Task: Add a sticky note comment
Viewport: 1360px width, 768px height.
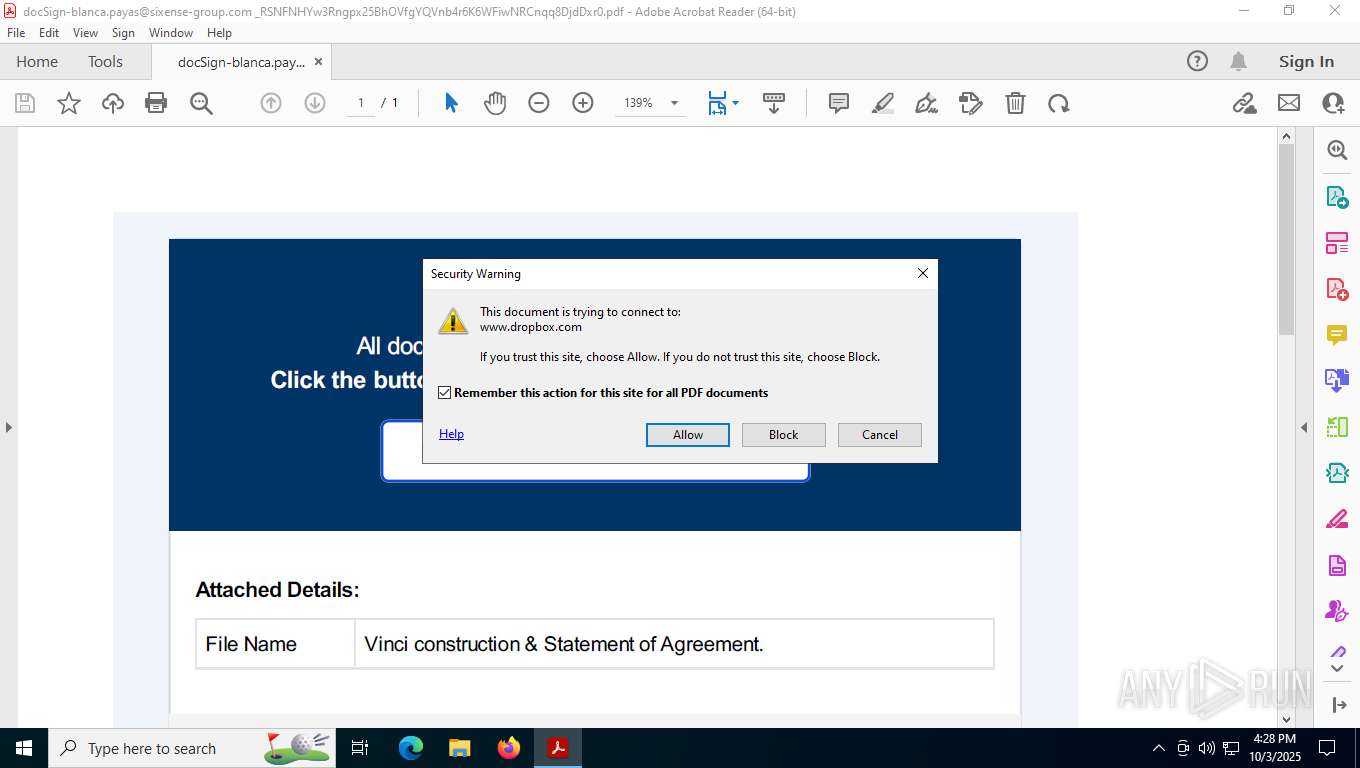Action: (839, 103)
